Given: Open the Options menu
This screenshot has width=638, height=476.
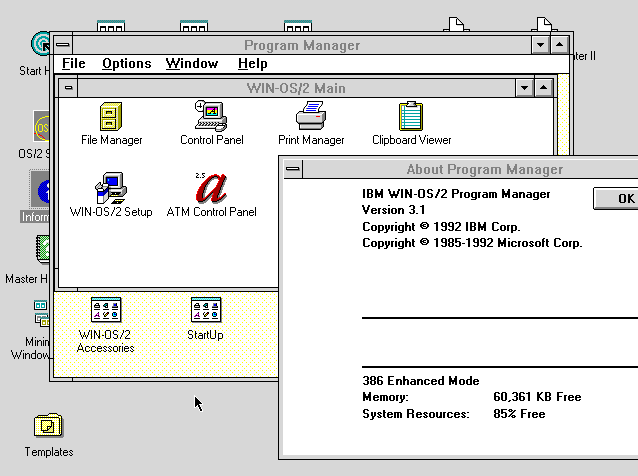Looking at the screenshot, I should (x=126, y=64).
